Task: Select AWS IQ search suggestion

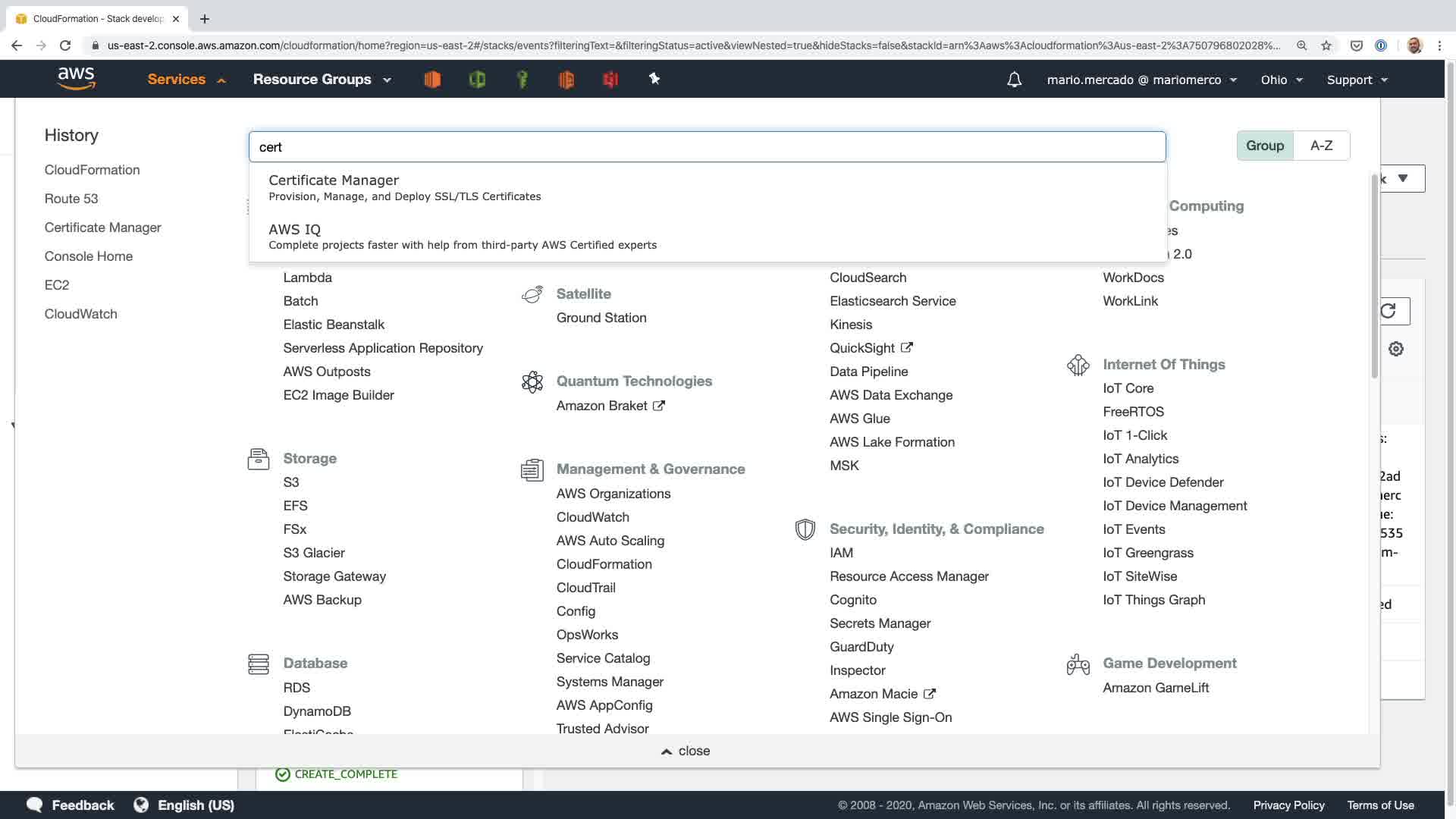Action: point(294,230)
